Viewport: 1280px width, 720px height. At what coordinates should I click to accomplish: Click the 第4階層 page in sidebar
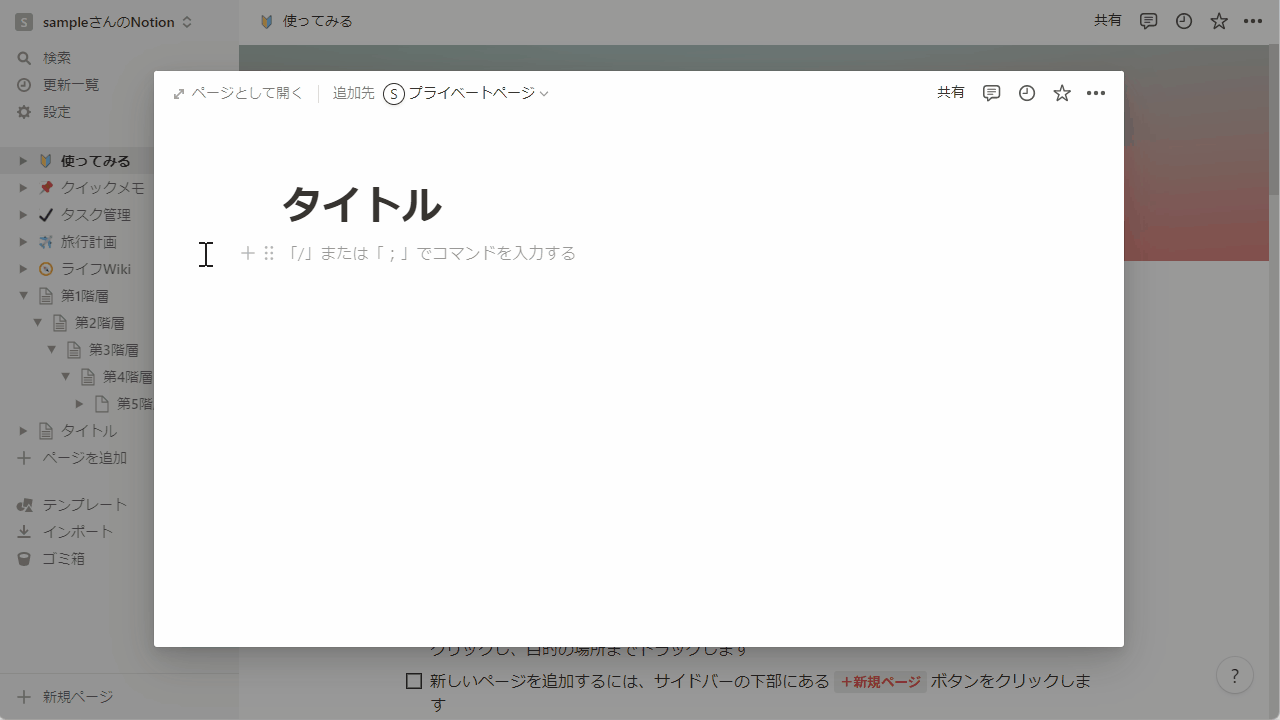point(128,377)
